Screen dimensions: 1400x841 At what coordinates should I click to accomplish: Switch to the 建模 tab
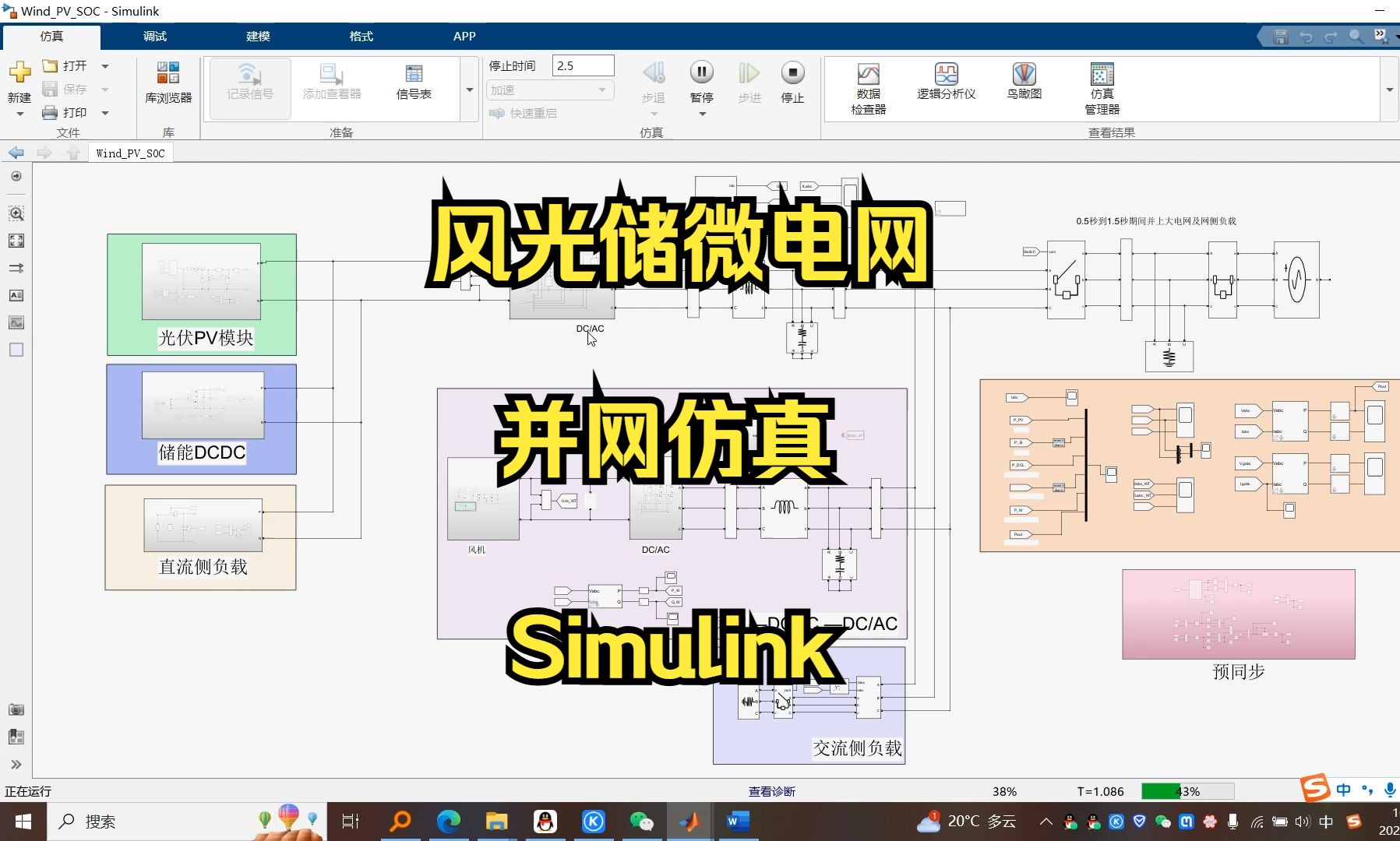(x=258, y=36)
